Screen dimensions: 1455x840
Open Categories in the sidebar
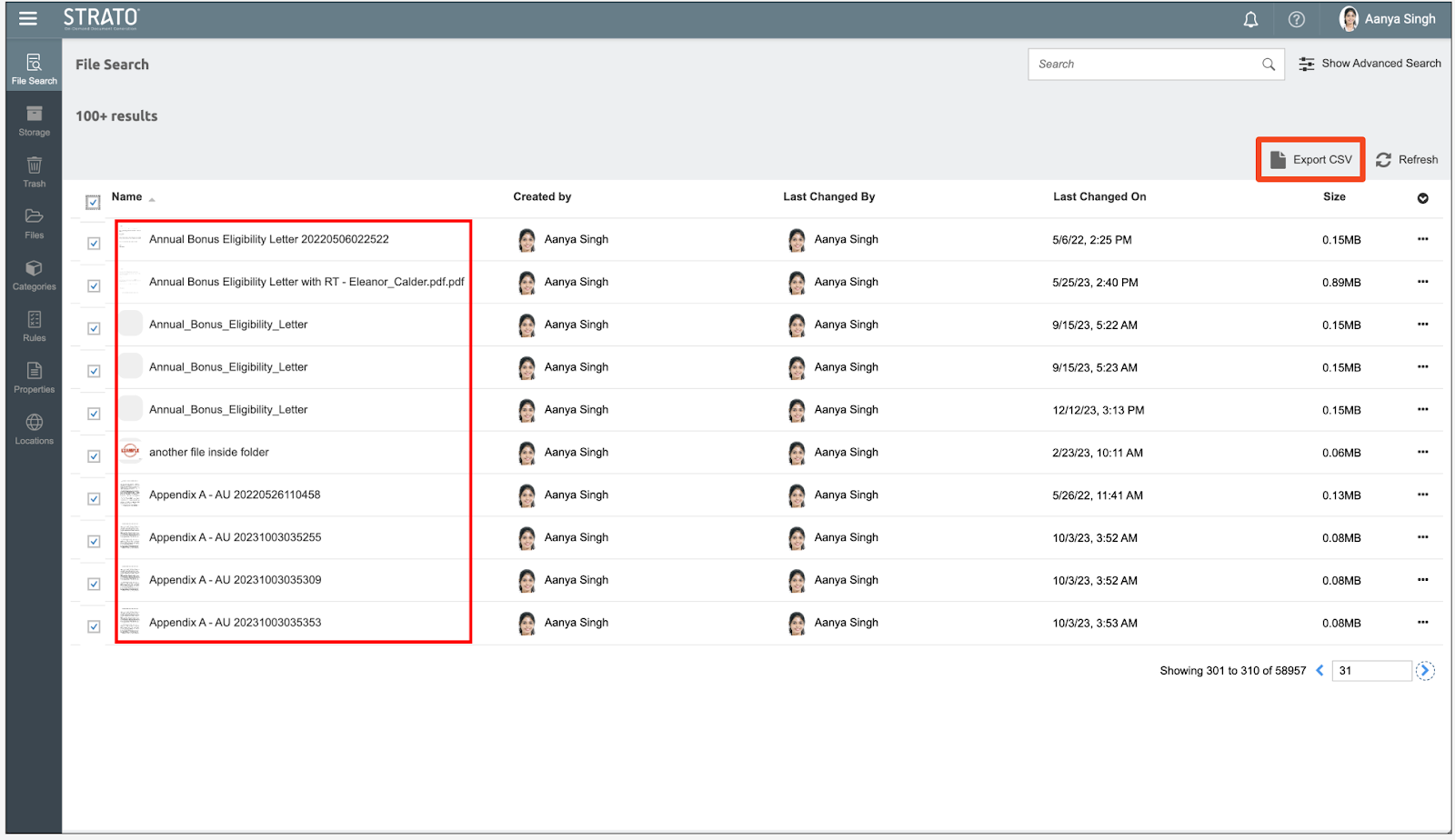click(x=35, y=275)
